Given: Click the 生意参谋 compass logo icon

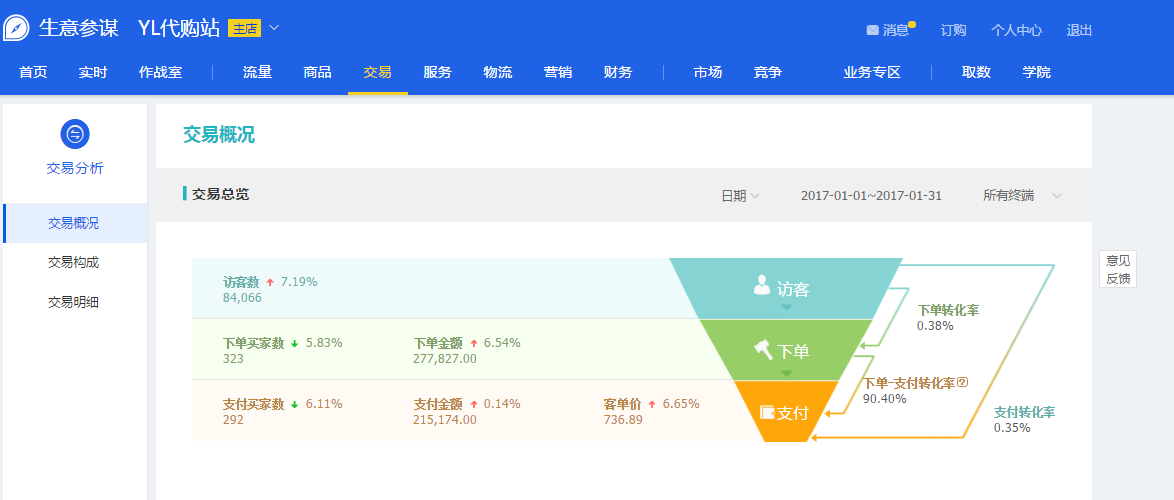Looking at the screenshot, I should tap(16, 28).
